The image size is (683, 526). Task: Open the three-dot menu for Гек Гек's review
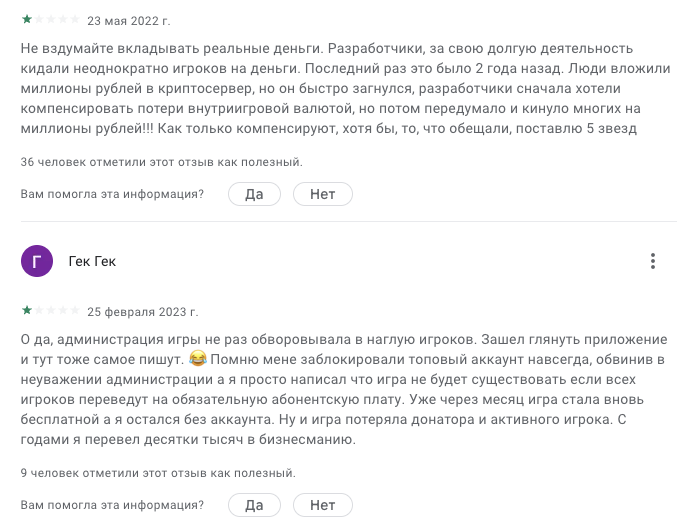tap(653, 262)
